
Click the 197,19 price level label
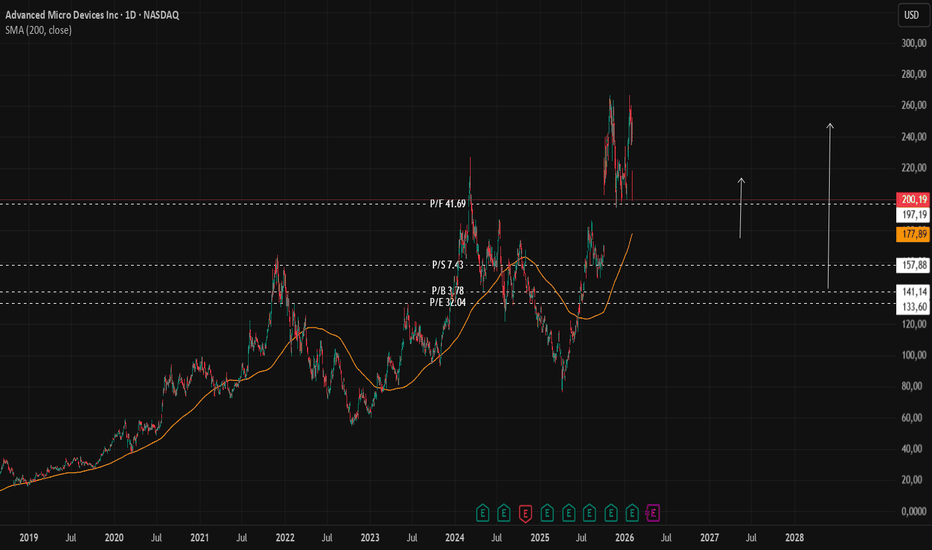coord(913,215)
